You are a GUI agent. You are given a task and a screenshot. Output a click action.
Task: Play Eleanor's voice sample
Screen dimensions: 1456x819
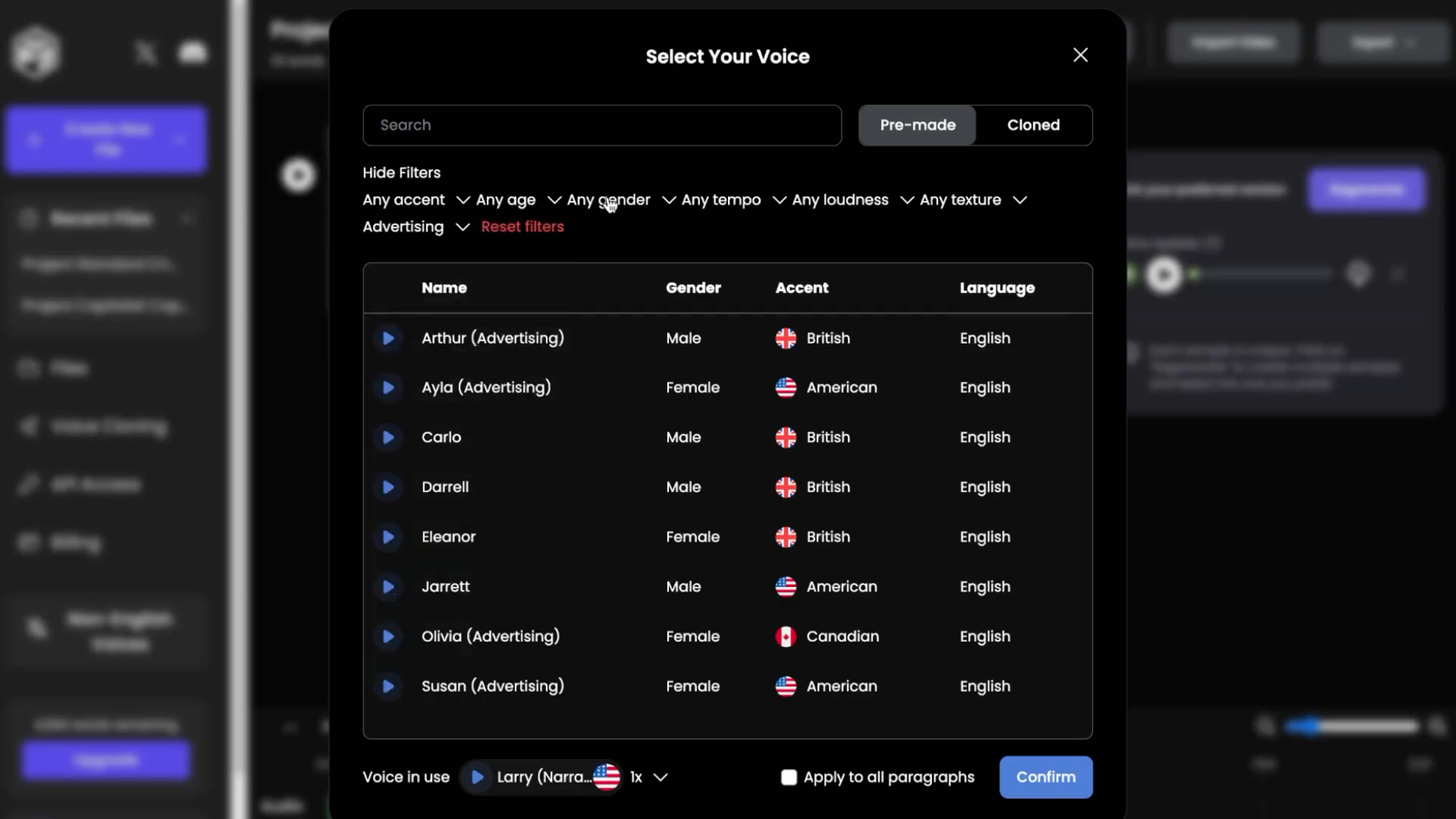[x=388, y=537]
